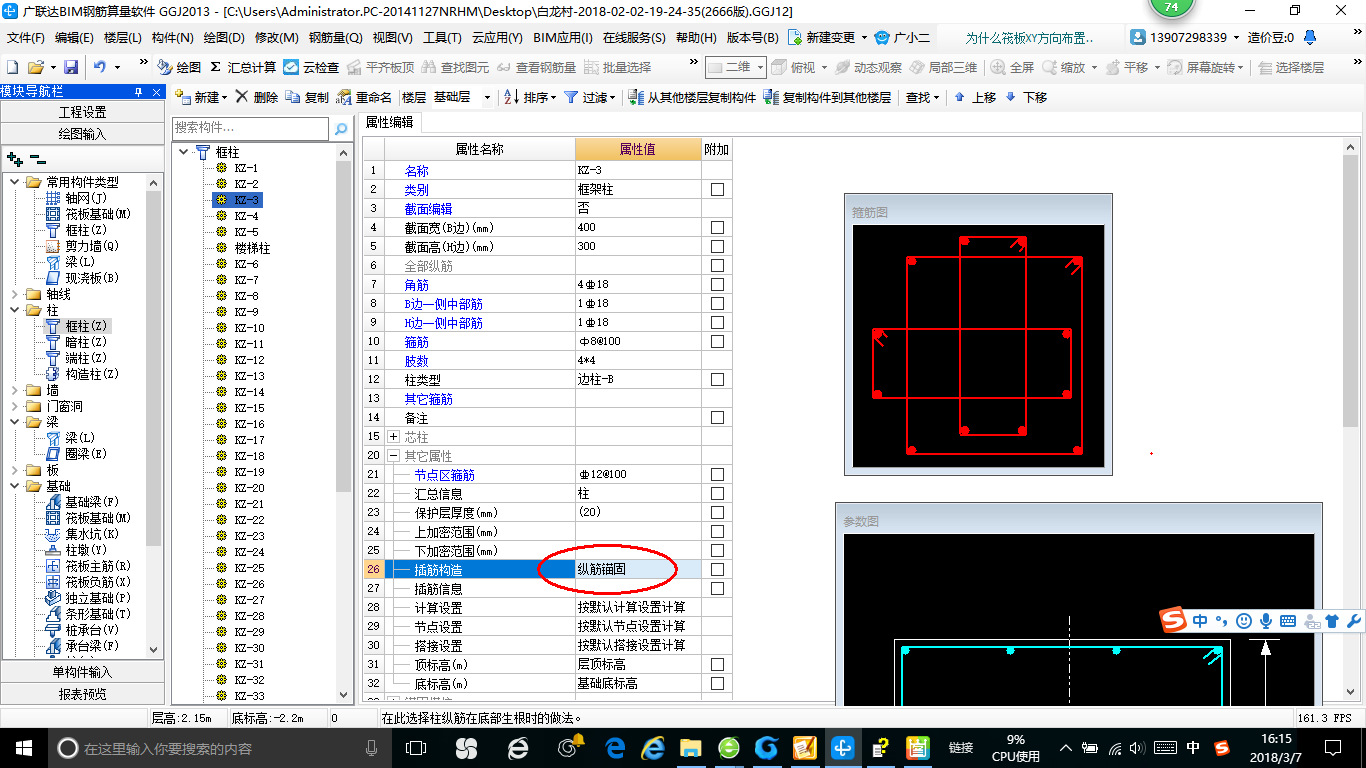Open the 单构件输入 section

point(82,672)
